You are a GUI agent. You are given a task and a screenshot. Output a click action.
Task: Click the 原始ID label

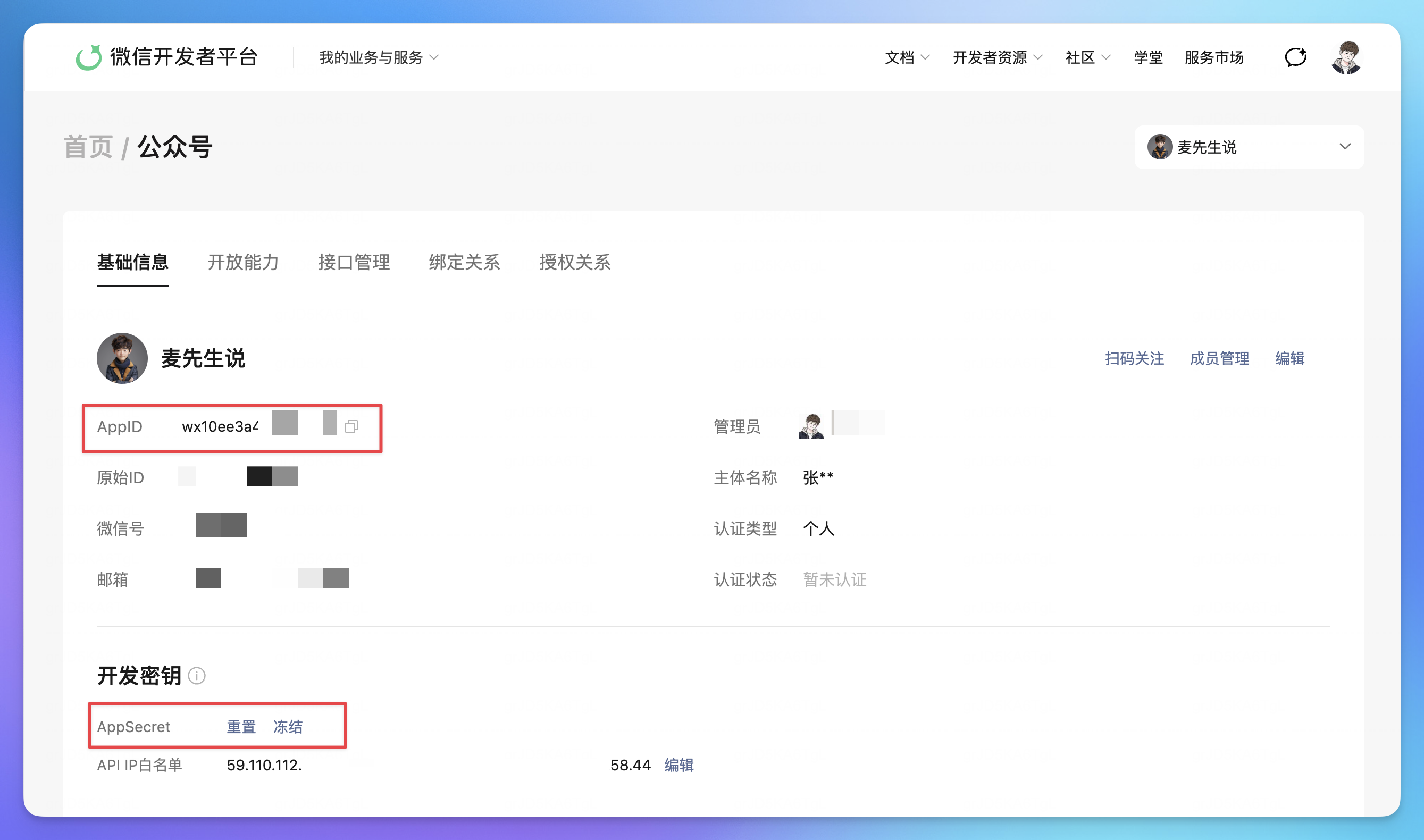tap(121, 478)
